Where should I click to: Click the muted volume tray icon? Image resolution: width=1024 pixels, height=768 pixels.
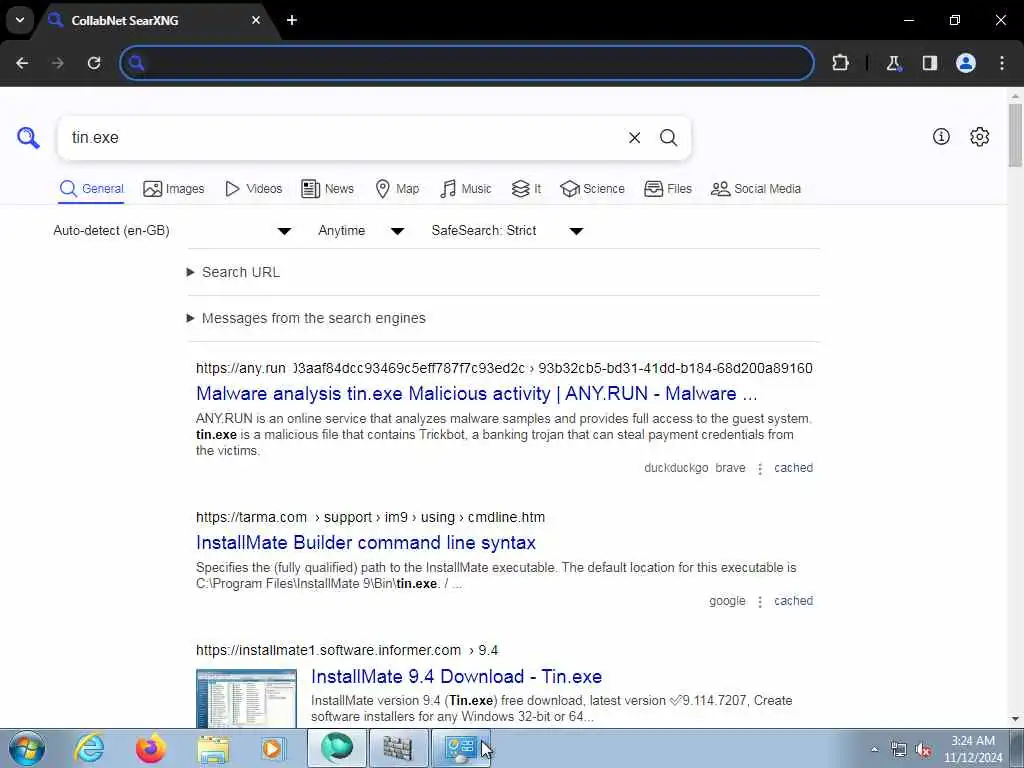coord(923,750)
